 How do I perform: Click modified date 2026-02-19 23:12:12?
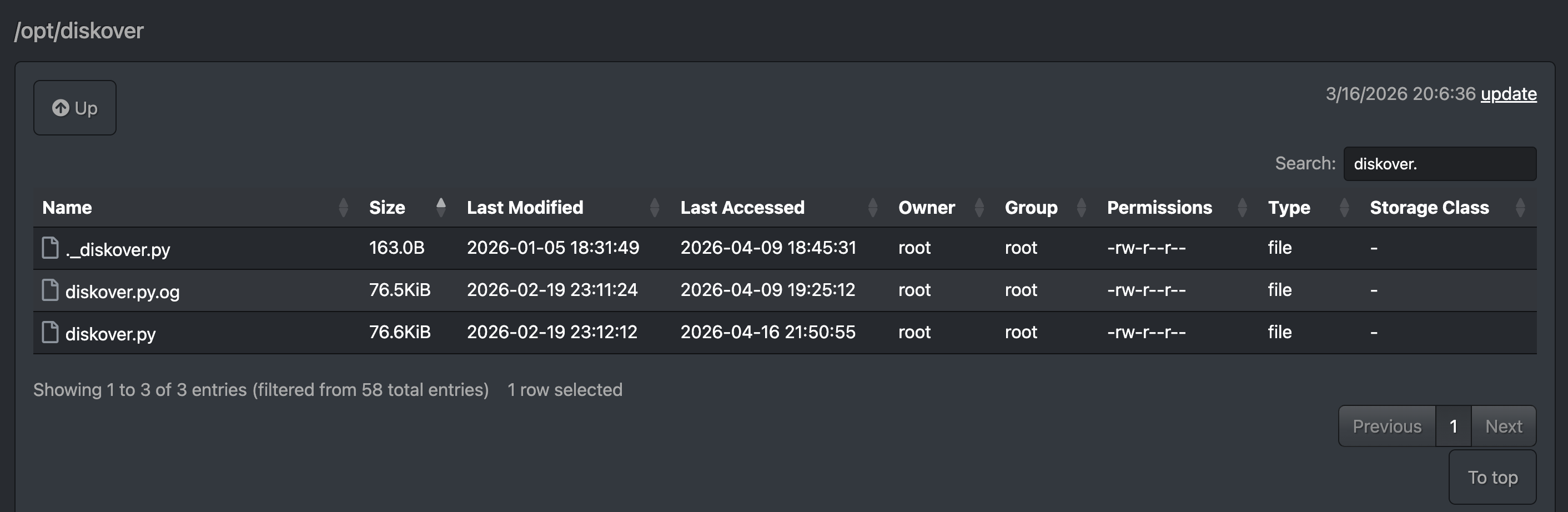click(x=552, y=332)
